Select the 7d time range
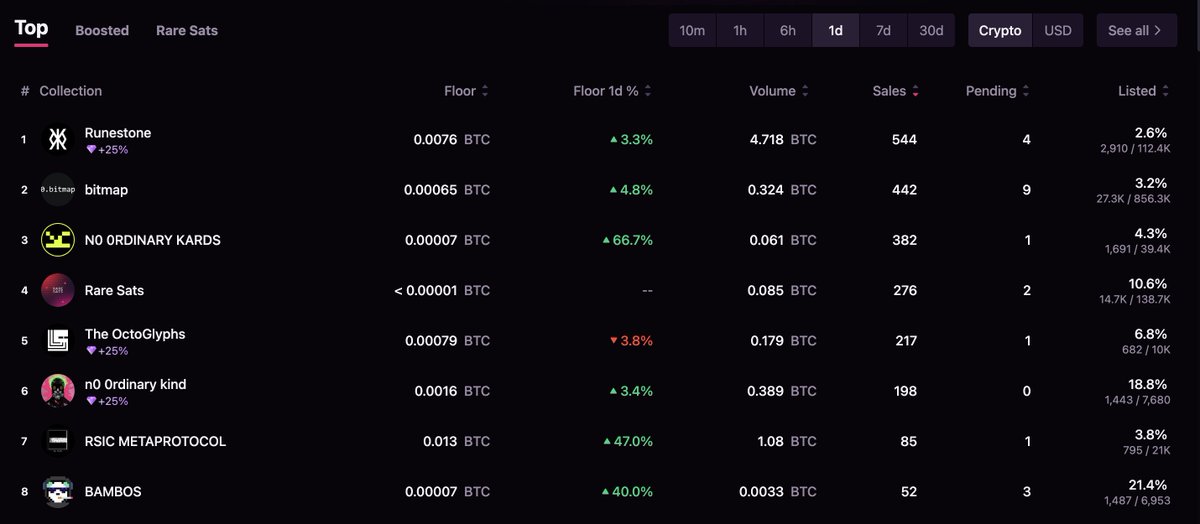The height and width of the screenshot is (524, 1200). pos(883,30)
